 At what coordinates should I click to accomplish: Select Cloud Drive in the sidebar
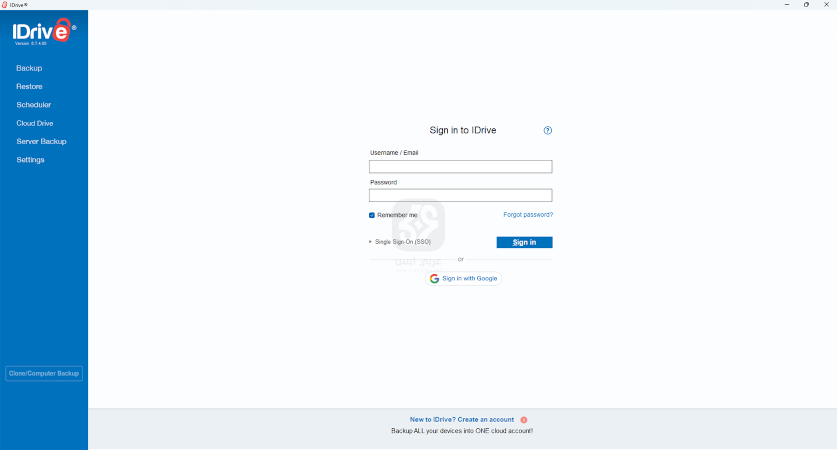click(x=35, y=123)
